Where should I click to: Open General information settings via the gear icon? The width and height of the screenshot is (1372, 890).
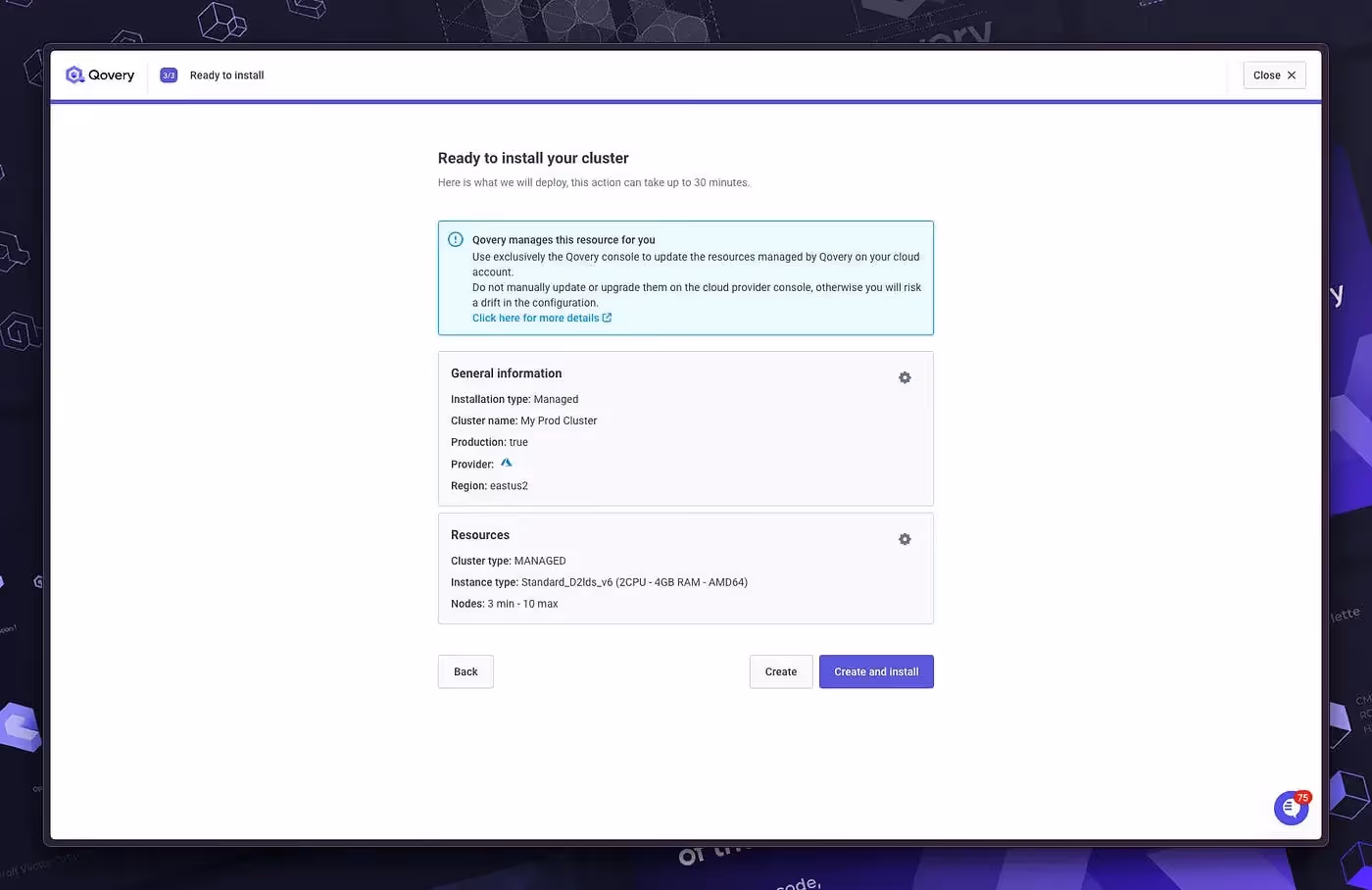[x=905, y=376]
